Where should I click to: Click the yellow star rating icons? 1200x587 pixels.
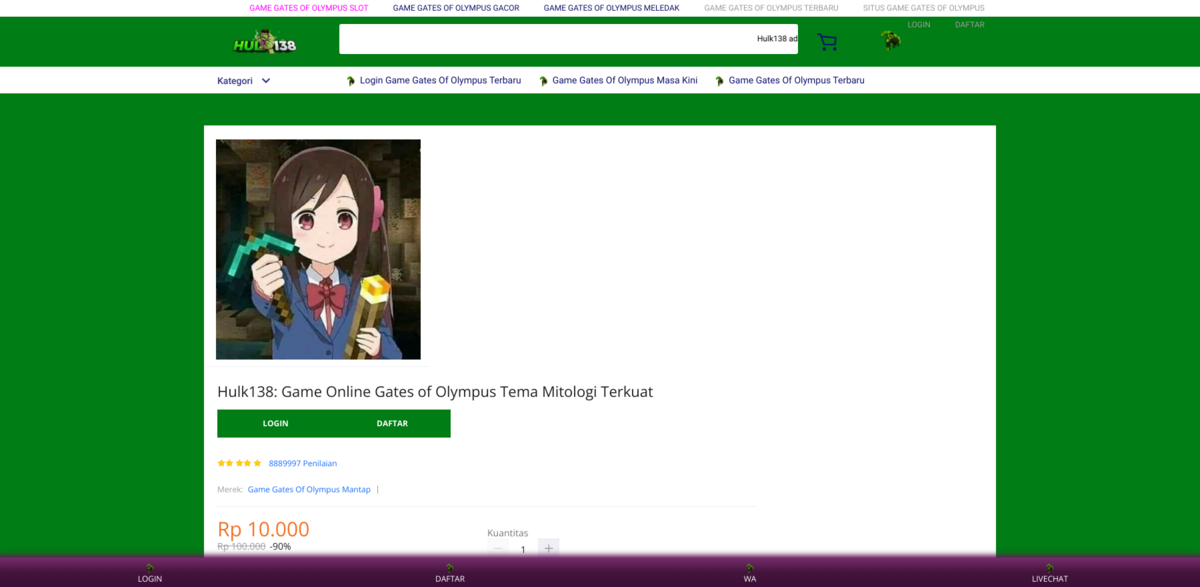[x=239, y=463]
